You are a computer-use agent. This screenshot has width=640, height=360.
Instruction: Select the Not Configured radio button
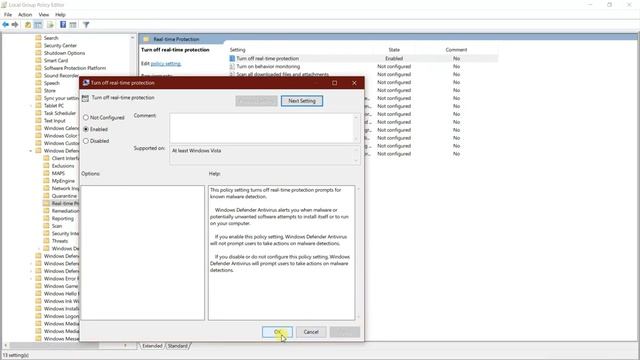click(86, 118)
